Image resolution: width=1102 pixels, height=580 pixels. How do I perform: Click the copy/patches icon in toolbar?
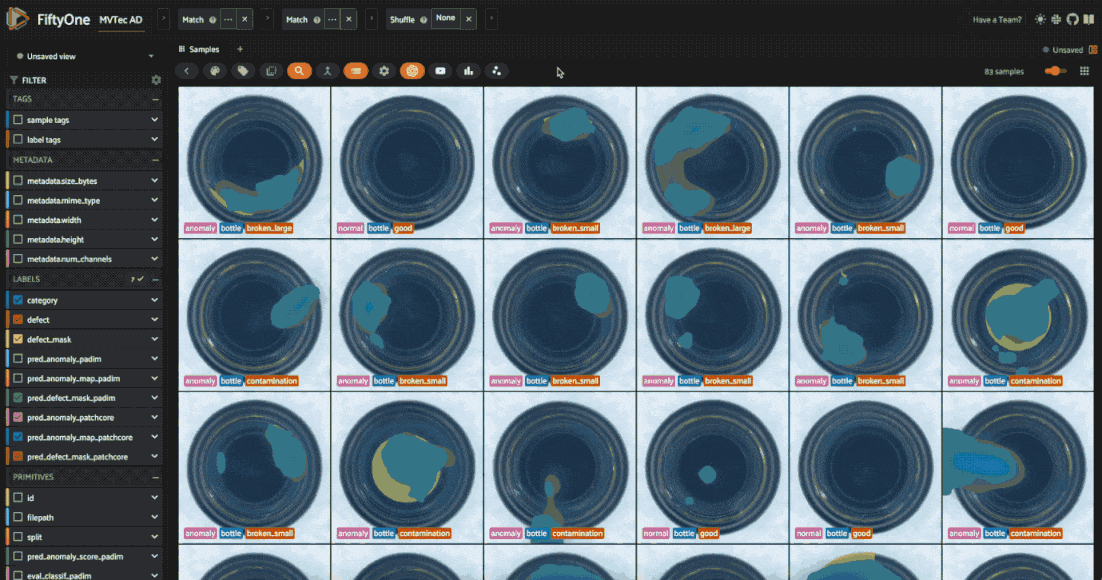[x=271, y=71]
